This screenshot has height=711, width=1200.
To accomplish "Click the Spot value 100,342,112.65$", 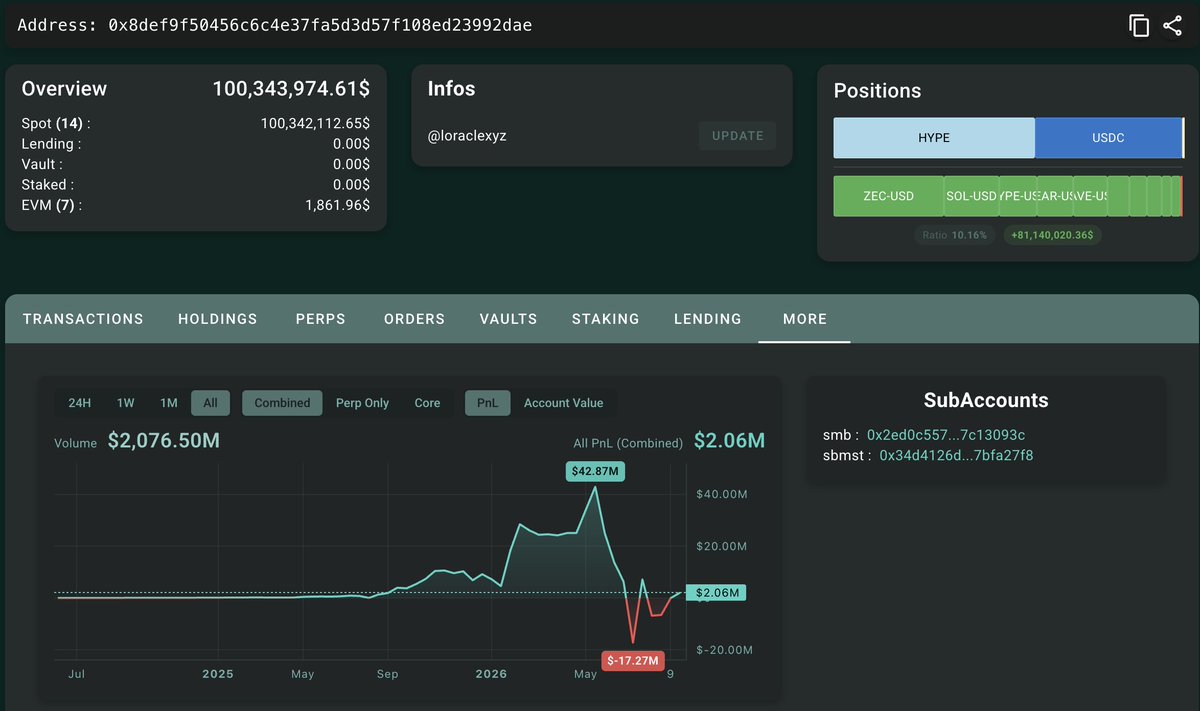I will click(x=315, y=124).
